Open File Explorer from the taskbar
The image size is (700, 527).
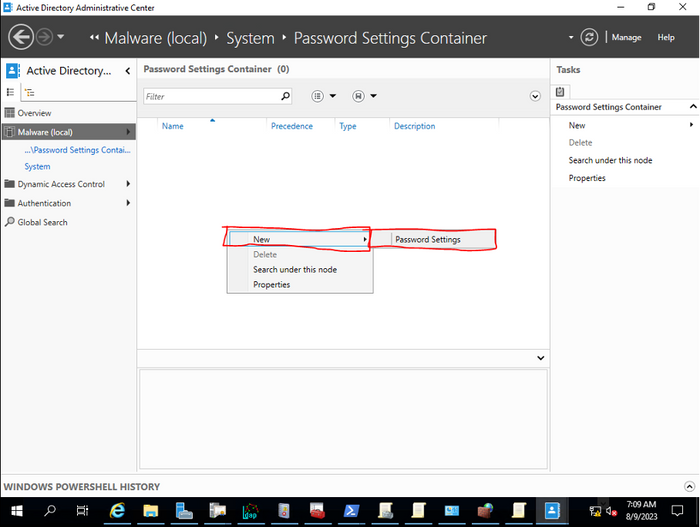tap(150, 510)
